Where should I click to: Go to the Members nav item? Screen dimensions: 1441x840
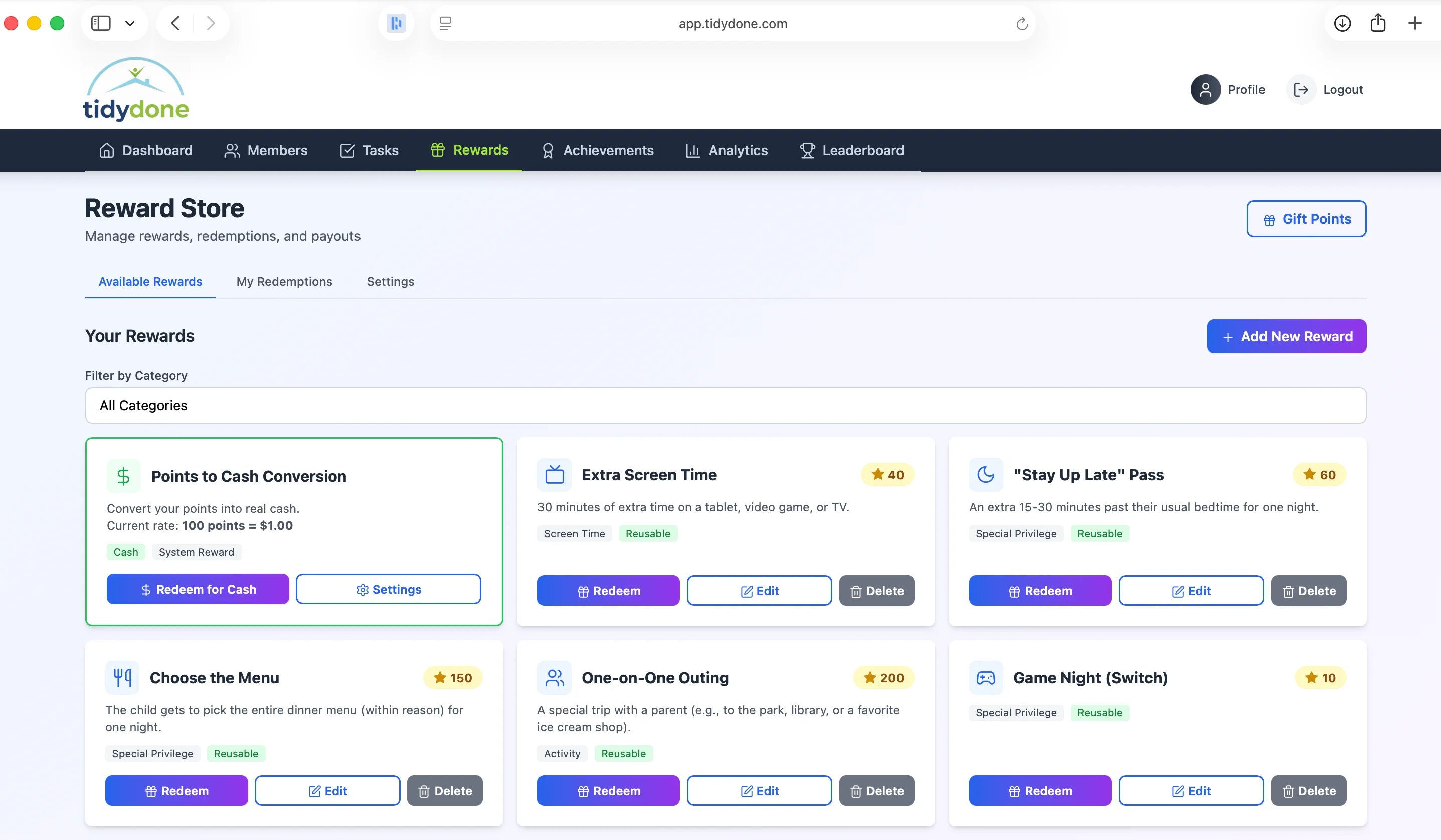point(266,150)
